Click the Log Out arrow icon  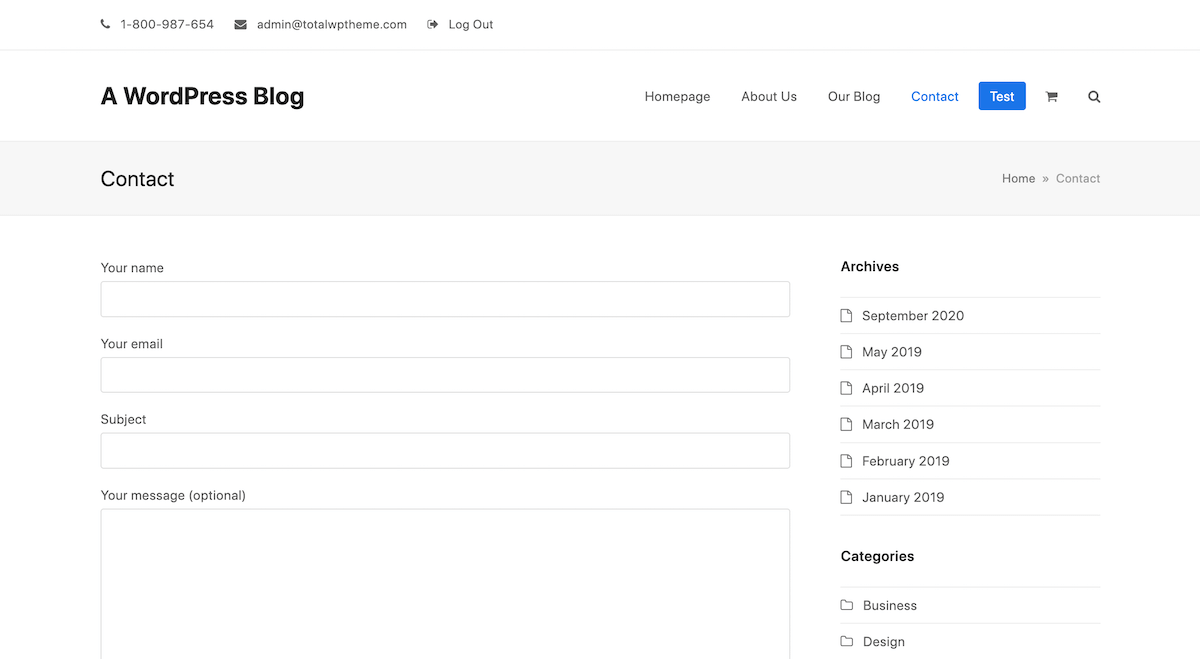(433, 24)
